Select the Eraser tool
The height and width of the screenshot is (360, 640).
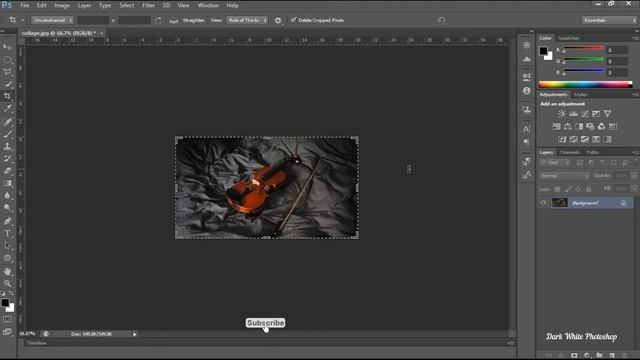pyautogui.click(x=7, y=171)
